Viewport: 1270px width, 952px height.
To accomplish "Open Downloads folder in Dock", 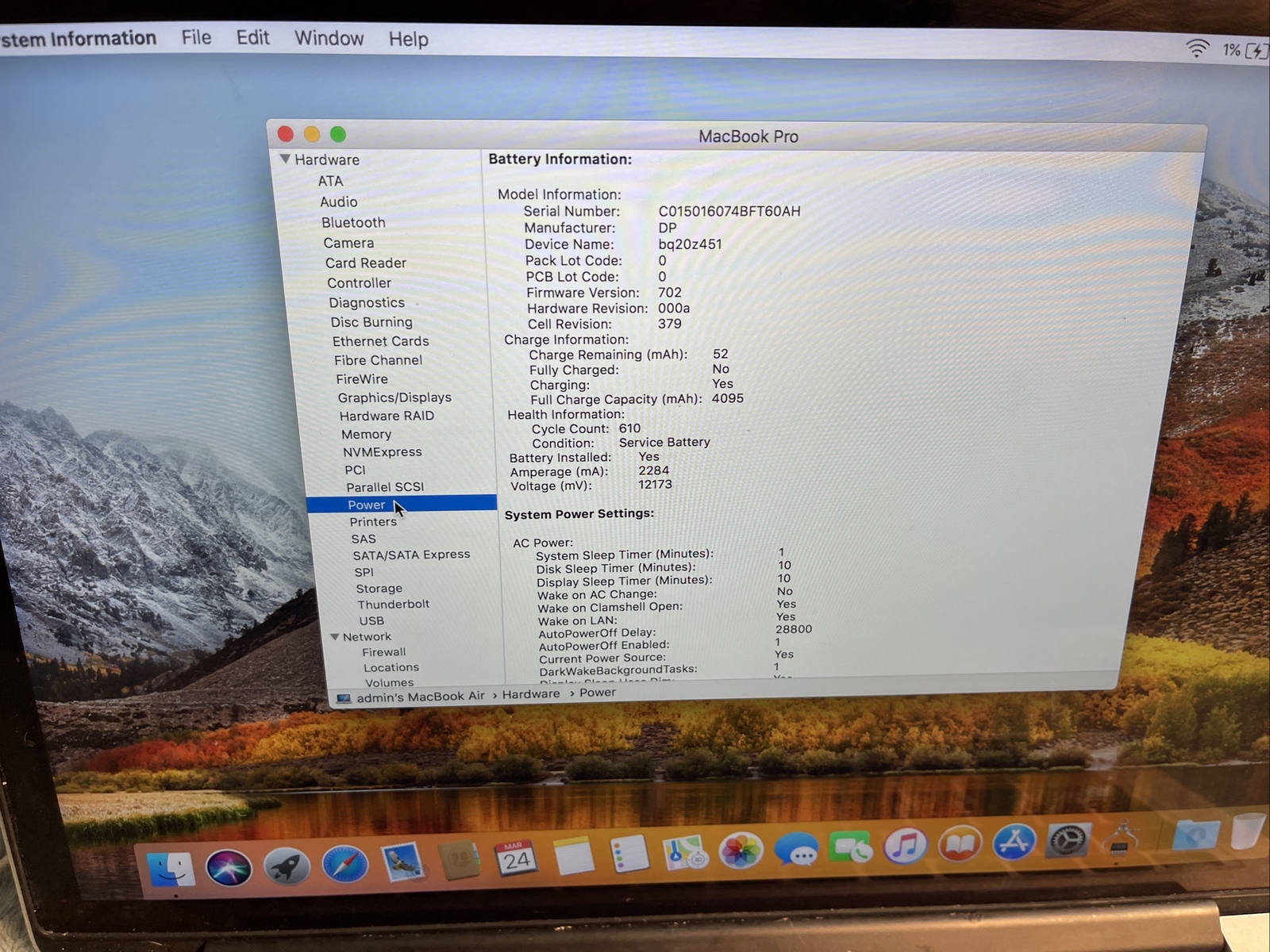I will [x=1195, y=835].
